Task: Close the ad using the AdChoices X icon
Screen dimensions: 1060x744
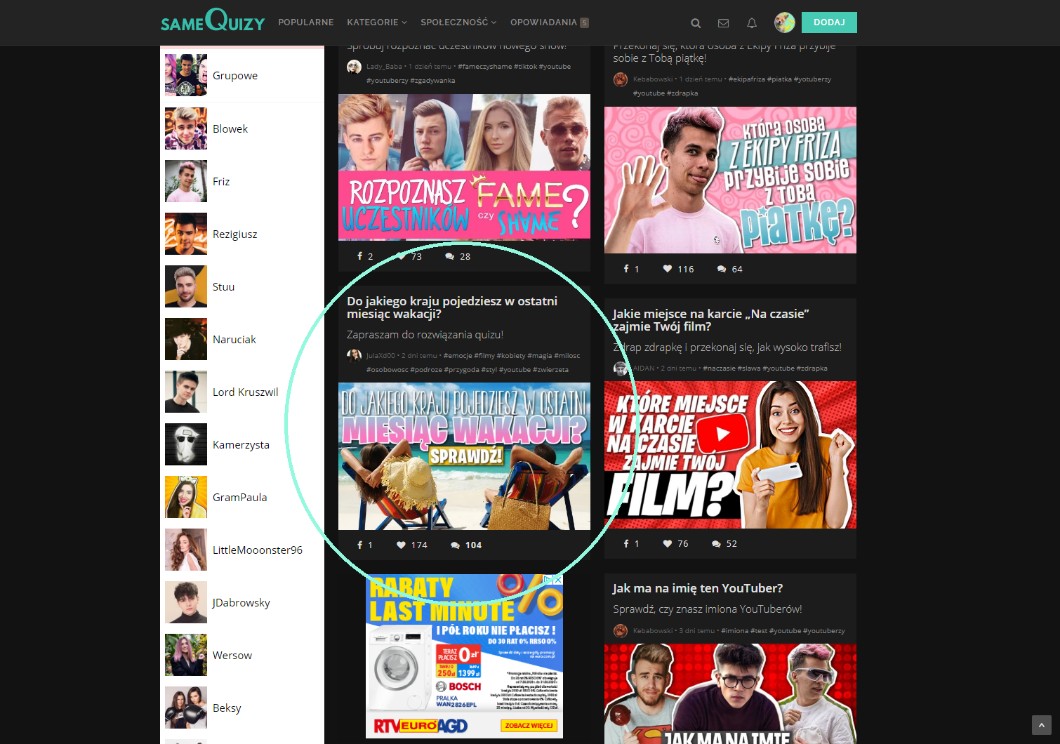Action: (x=557, y=580)
